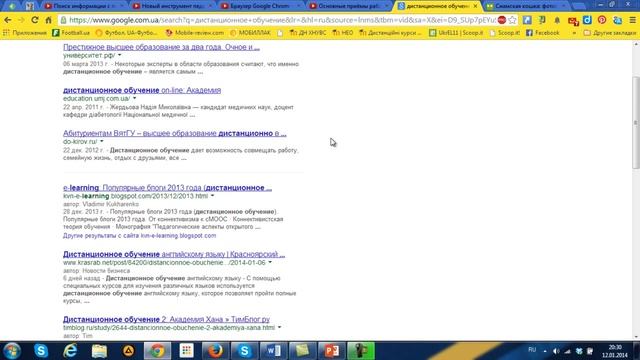Open result 'Престижное высшее образование за два года'

point(161,47)
